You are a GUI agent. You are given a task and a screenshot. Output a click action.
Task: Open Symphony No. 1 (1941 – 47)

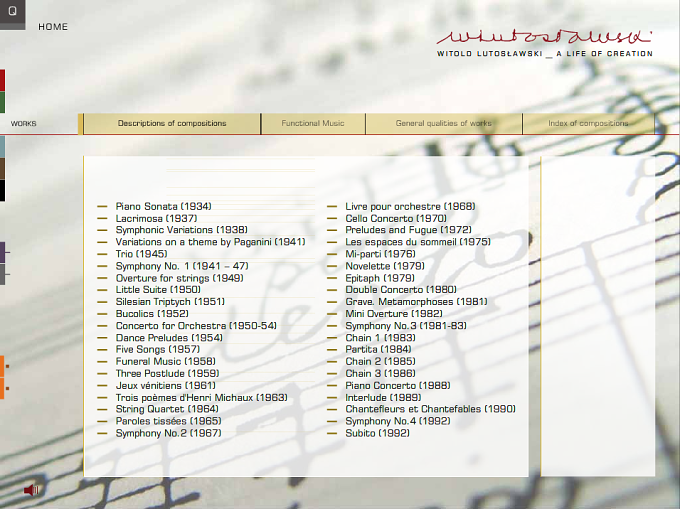[x=182, y=266]
